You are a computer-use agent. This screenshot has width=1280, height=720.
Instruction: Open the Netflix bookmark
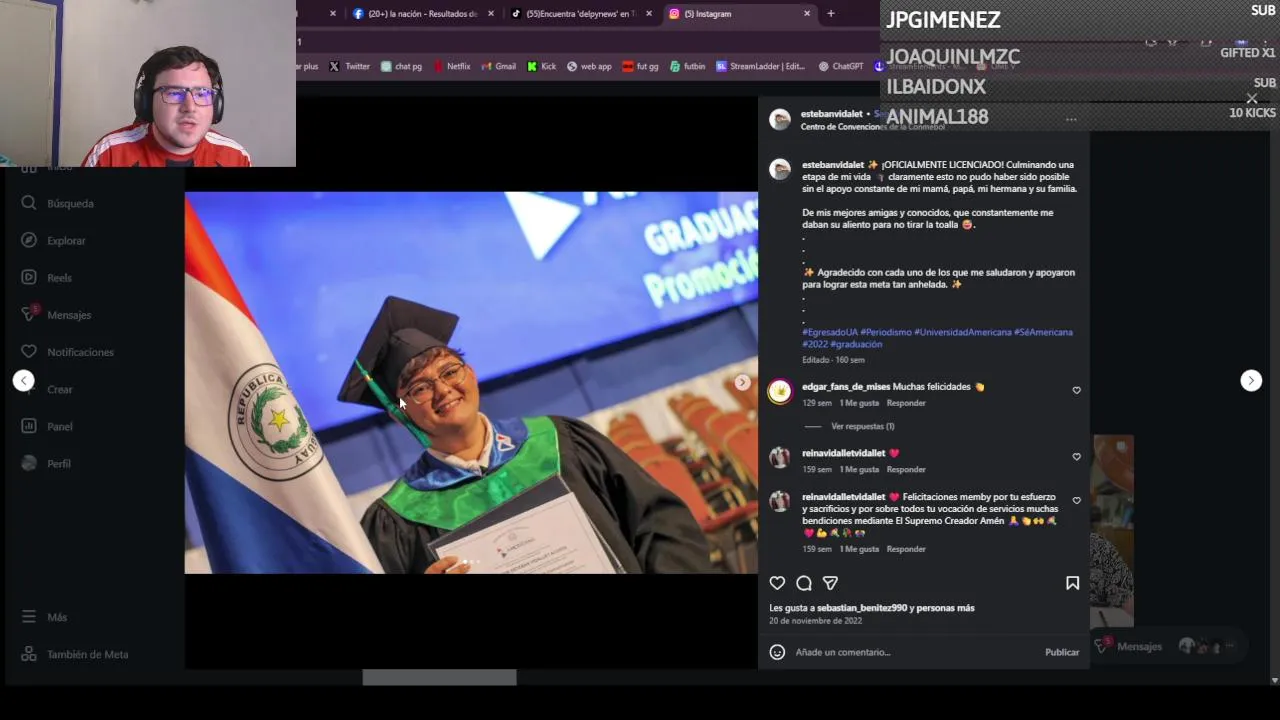(450, 66)
